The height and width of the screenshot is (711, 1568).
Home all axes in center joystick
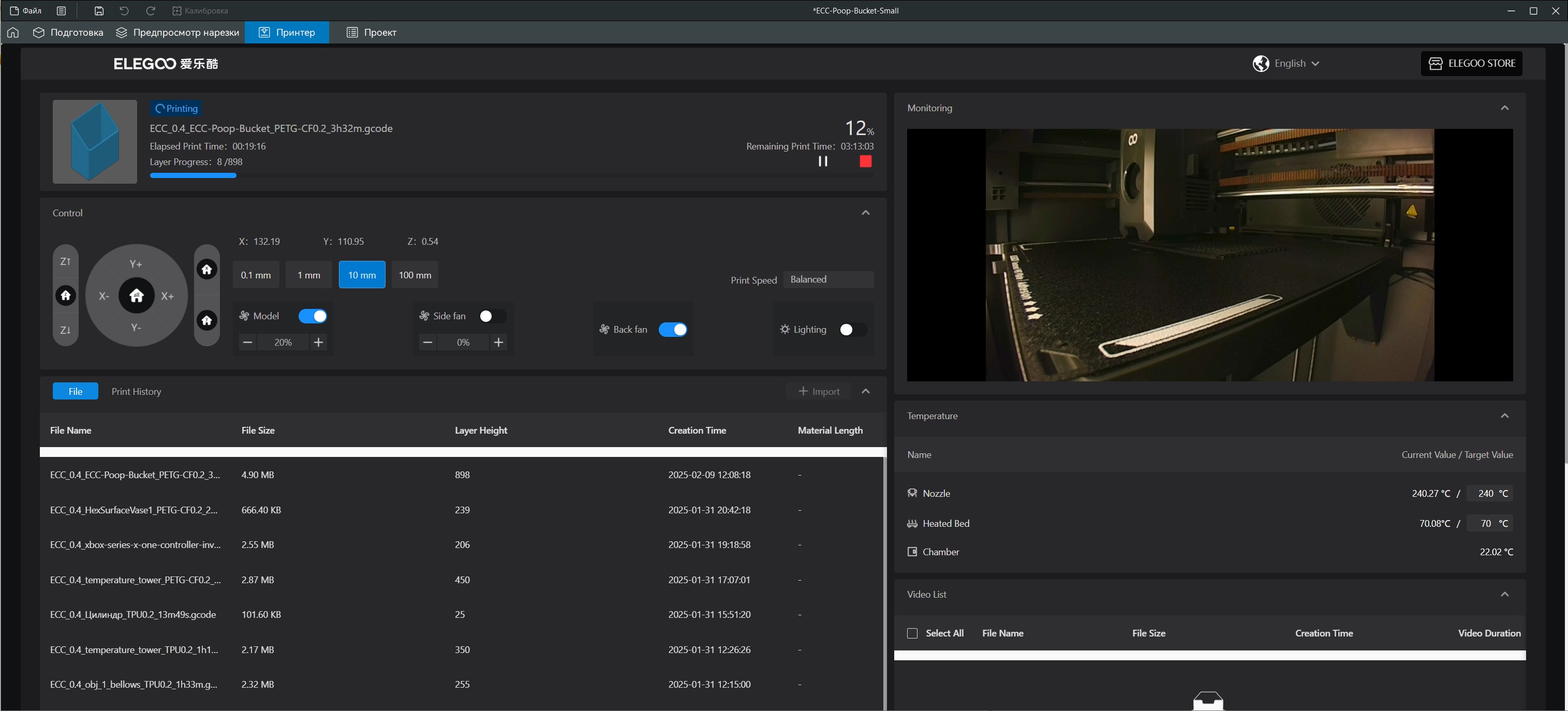(x=136, y=295)
